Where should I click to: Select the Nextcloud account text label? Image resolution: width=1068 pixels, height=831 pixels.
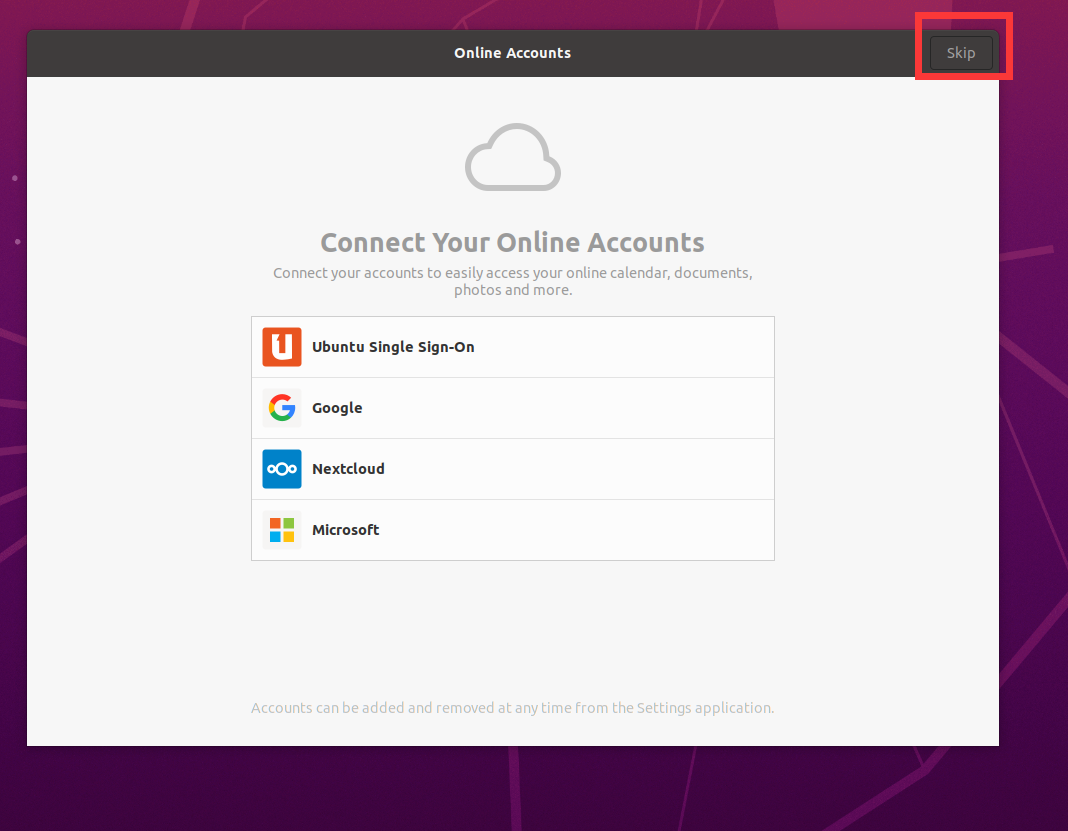tap(348, 469)
